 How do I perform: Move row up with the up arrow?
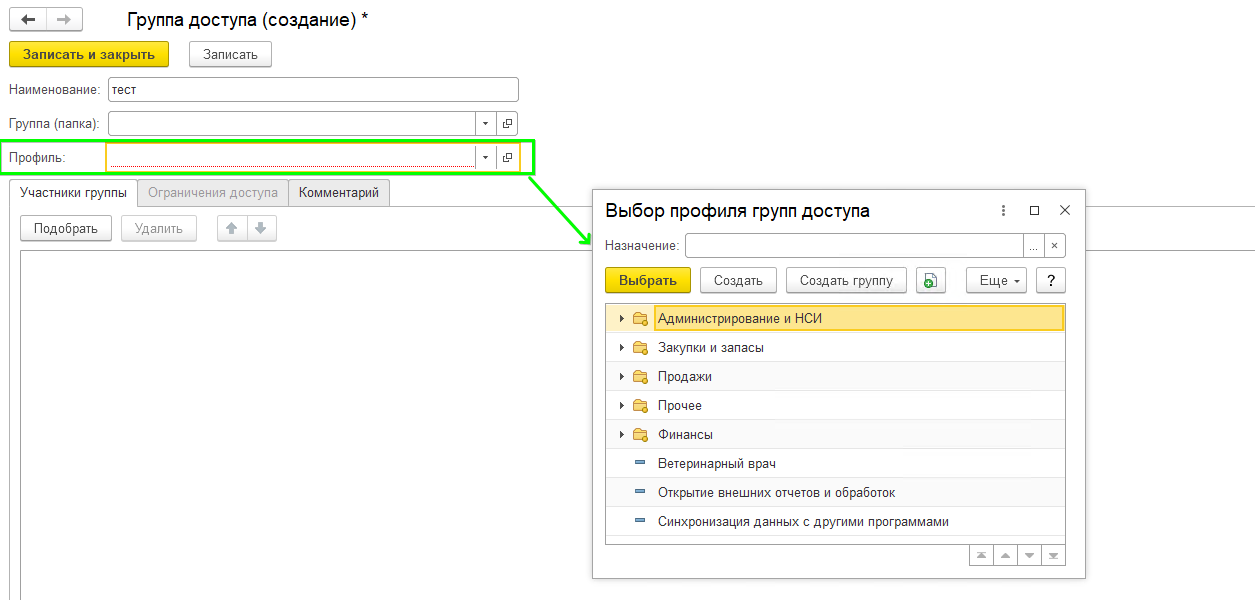(232, 228)
